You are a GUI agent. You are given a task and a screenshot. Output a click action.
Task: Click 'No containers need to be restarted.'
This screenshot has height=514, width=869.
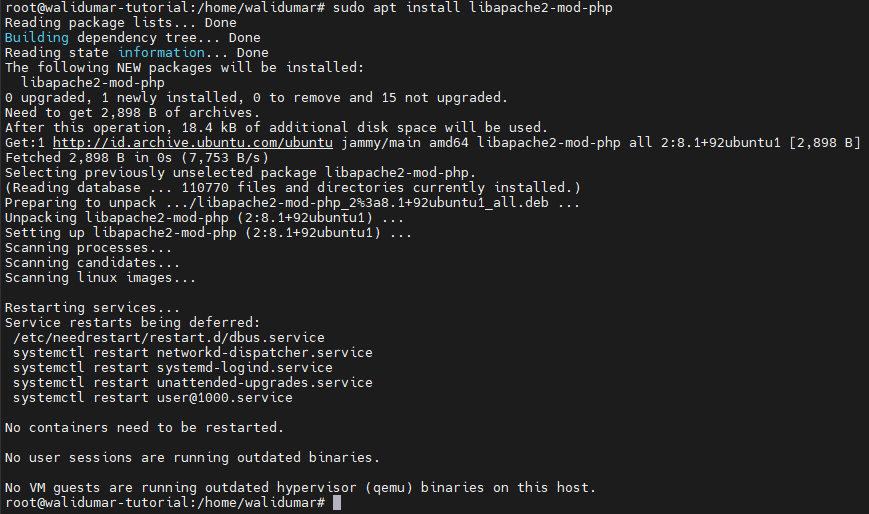pos(144,428)
